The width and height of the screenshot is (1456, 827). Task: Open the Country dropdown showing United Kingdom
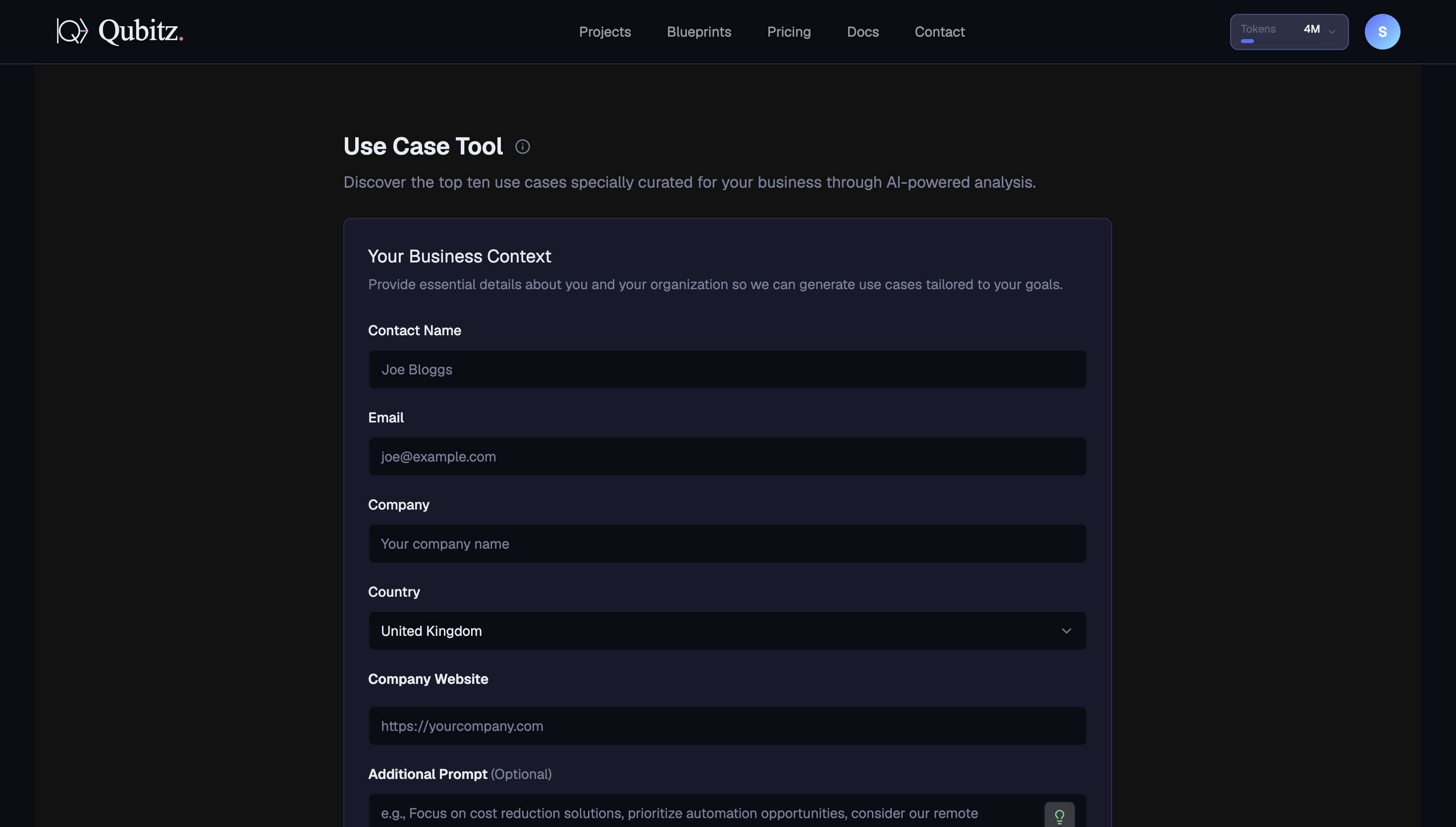pyautogui.click(x=727, y=630)
